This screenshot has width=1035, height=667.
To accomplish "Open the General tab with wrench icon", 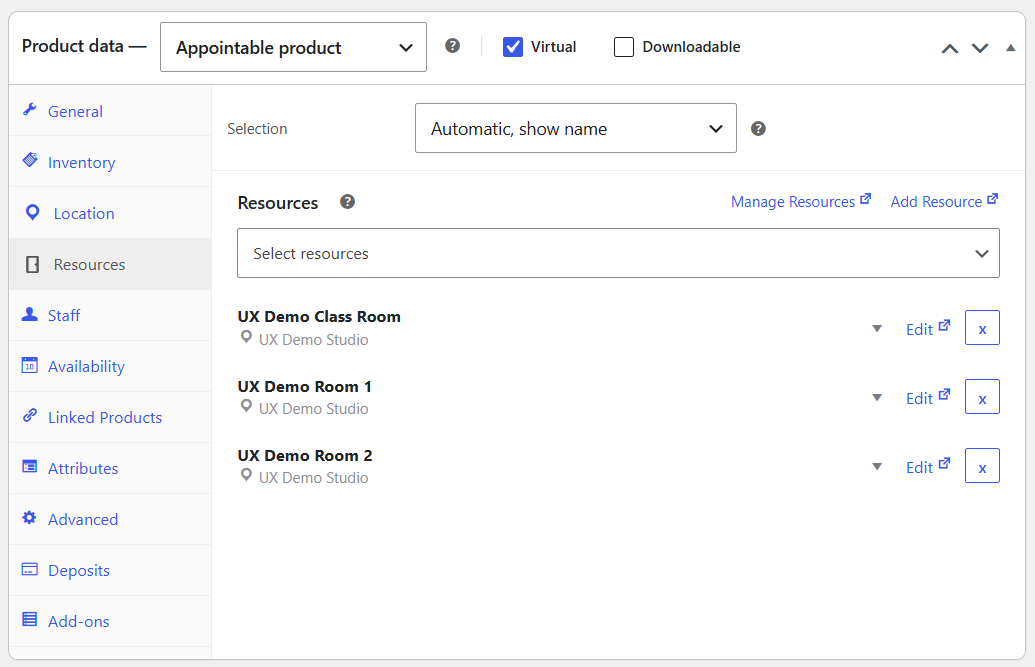I will click(110, 111).
